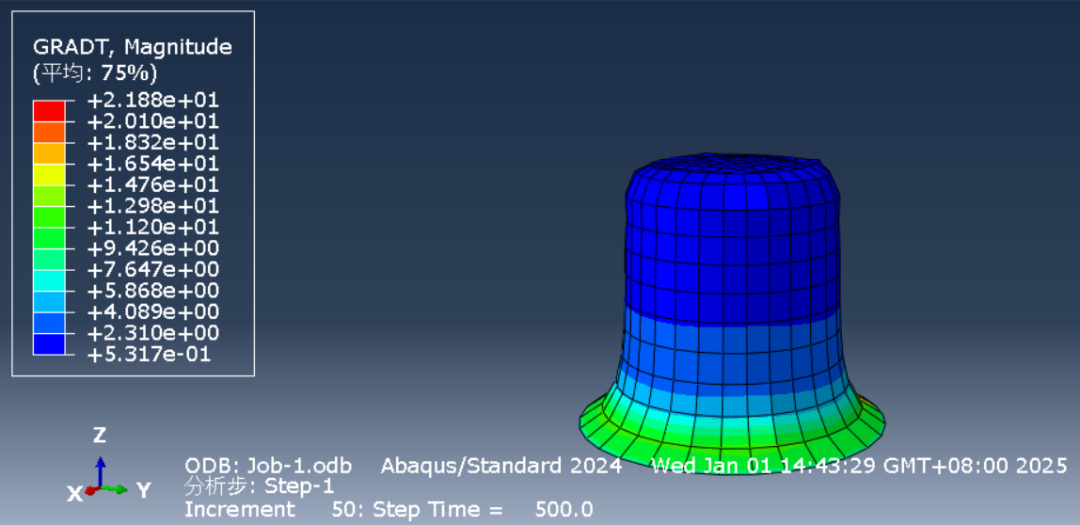The height and width of the screenshot is (525, 1080).
Task: Click the cyan legend color band
Action: (49, 301)
